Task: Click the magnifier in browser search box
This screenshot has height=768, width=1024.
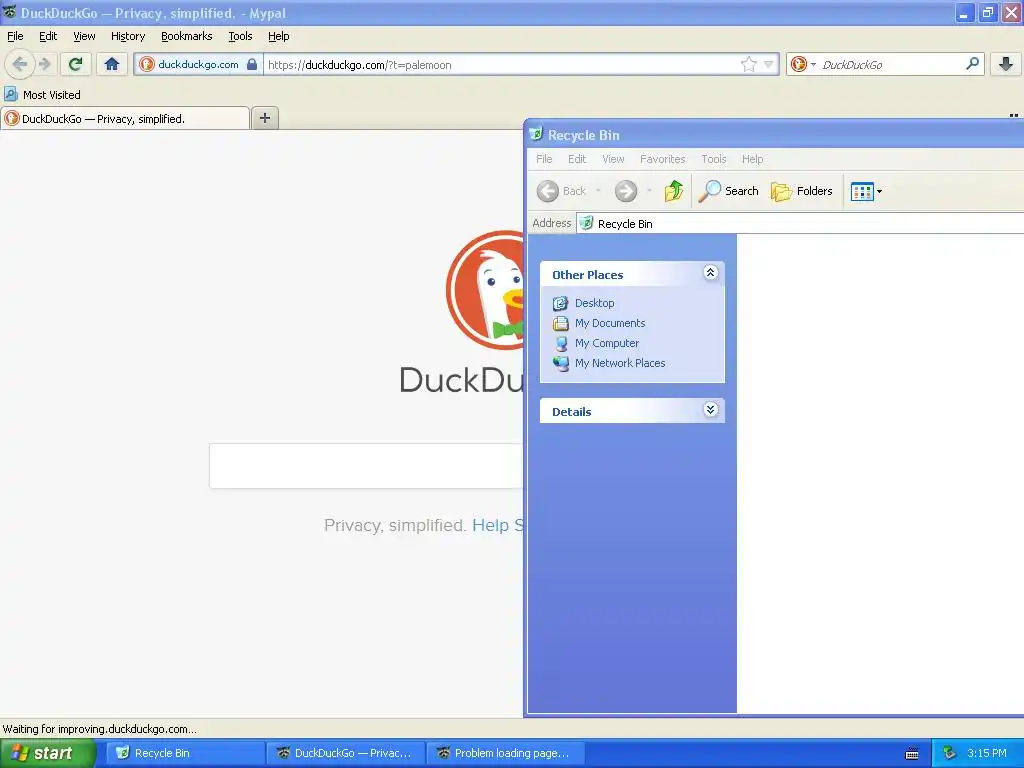Action: (x=972, y=63)
